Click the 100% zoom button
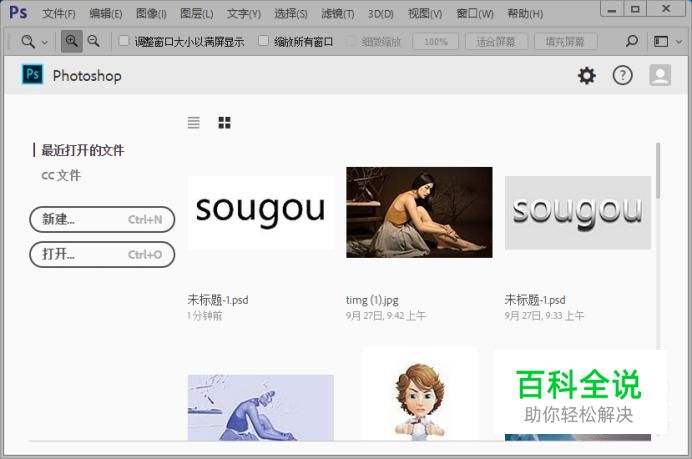Screen dimensions: 692x459 coord(436,42)
